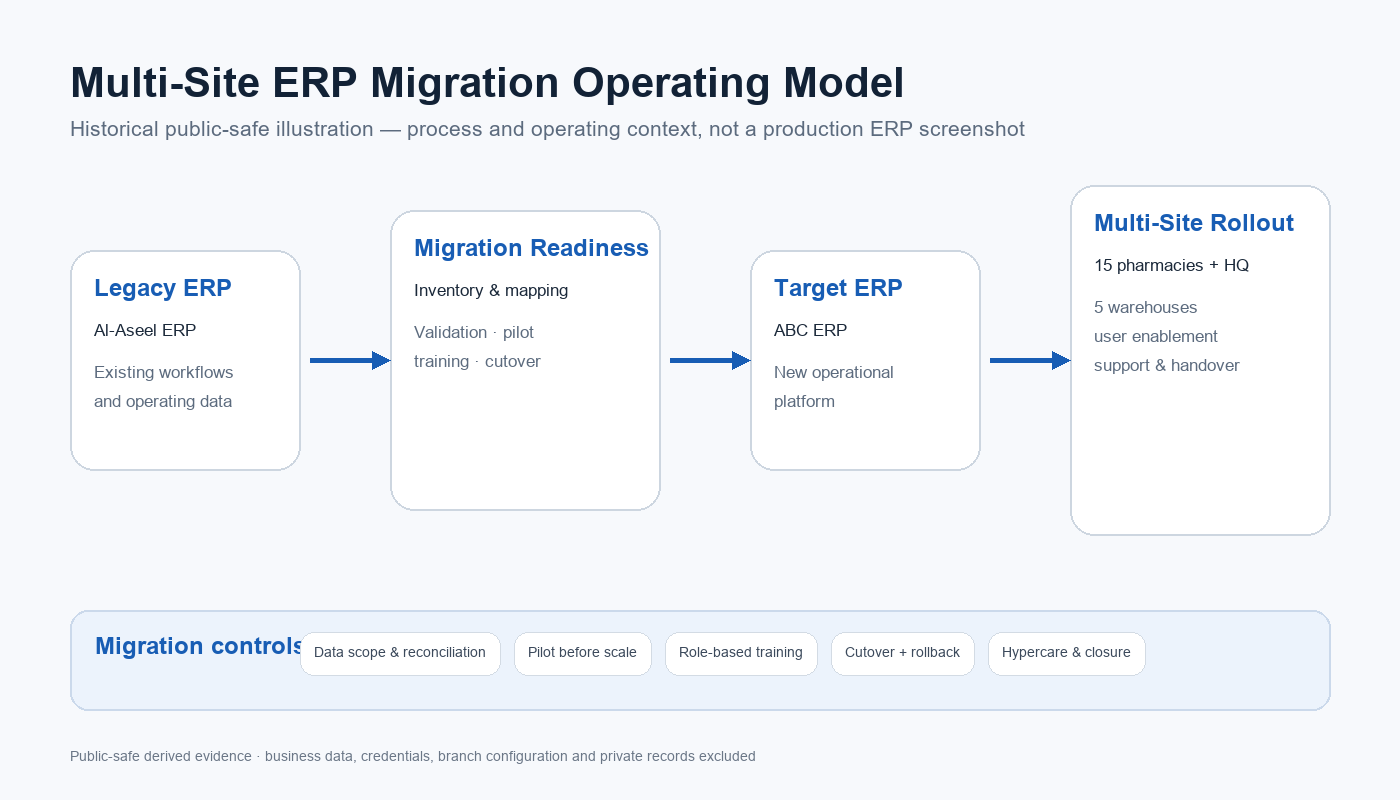Image resolution: width=1400 pixels, height=800 pixels.
Task: Click the user enablement line
Action: pyautogui.click(x=1156, y=336)
